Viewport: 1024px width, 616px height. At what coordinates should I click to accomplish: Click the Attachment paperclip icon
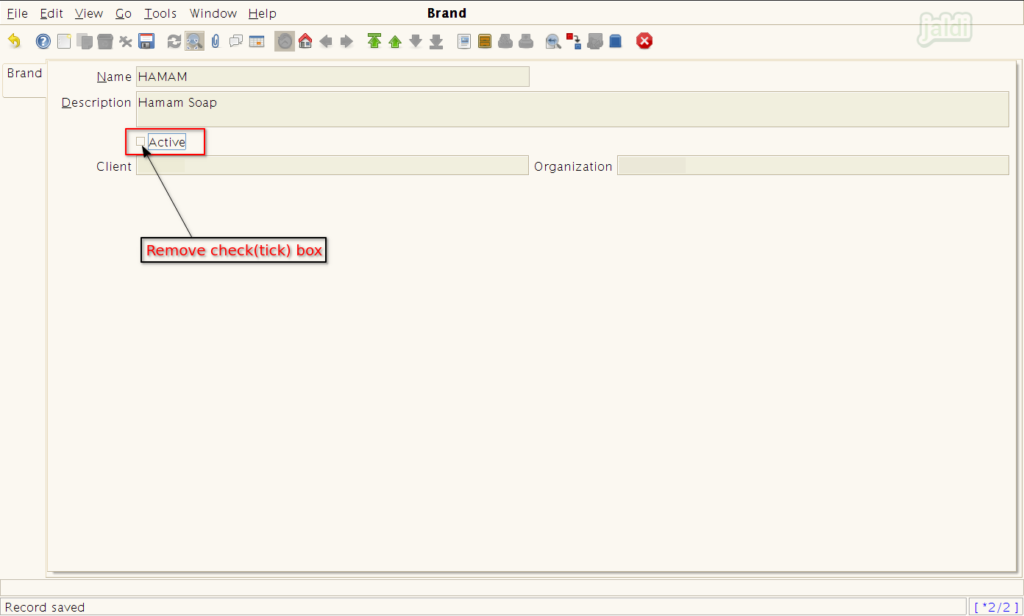pyautogui.click(x=216, y=41)
